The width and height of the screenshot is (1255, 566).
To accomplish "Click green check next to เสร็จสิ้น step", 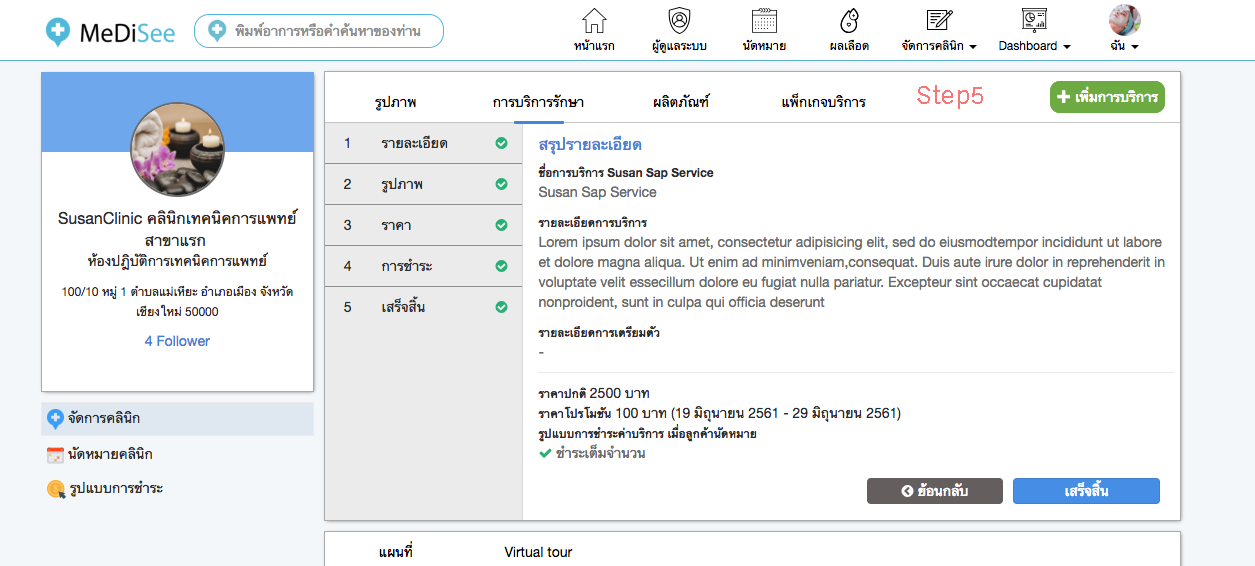I will pos(501,307).
